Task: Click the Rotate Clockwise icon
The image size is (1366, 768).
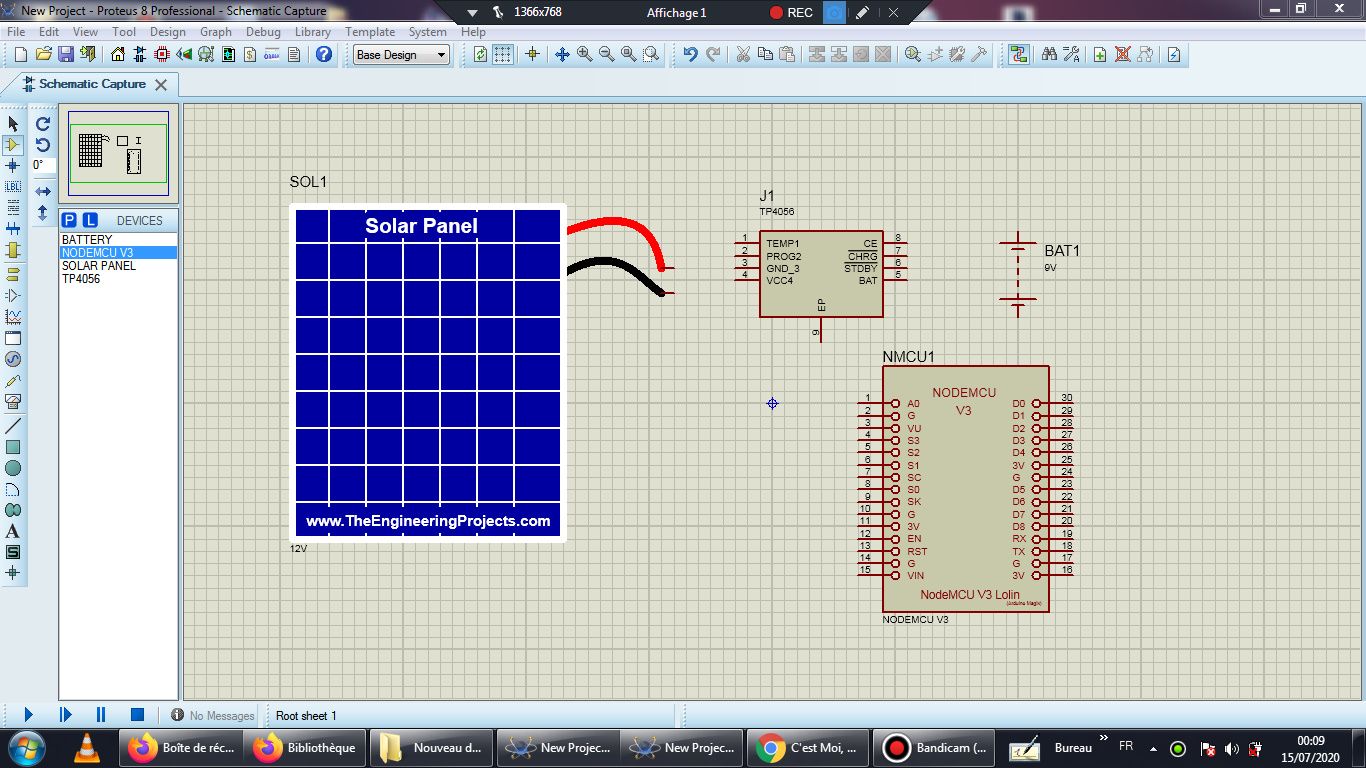Action: 43,124
